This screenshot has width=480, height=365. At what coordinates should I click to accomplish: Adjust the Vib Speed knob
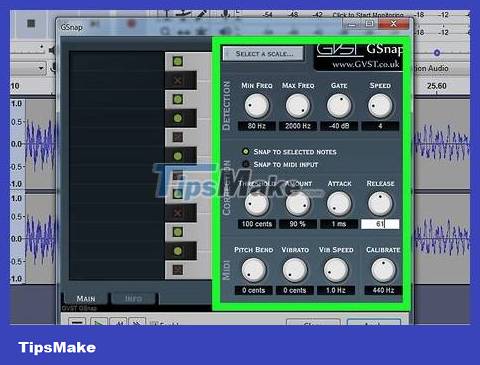pyautogui.click(x=336, y=270)
